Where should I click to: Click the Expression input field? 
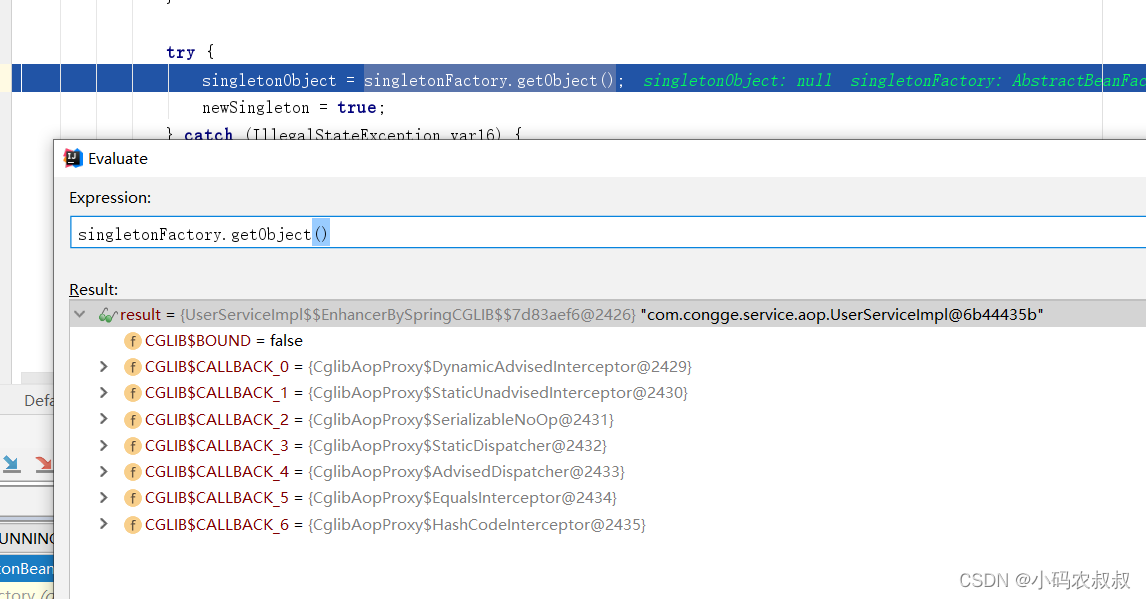coord(608,232)
